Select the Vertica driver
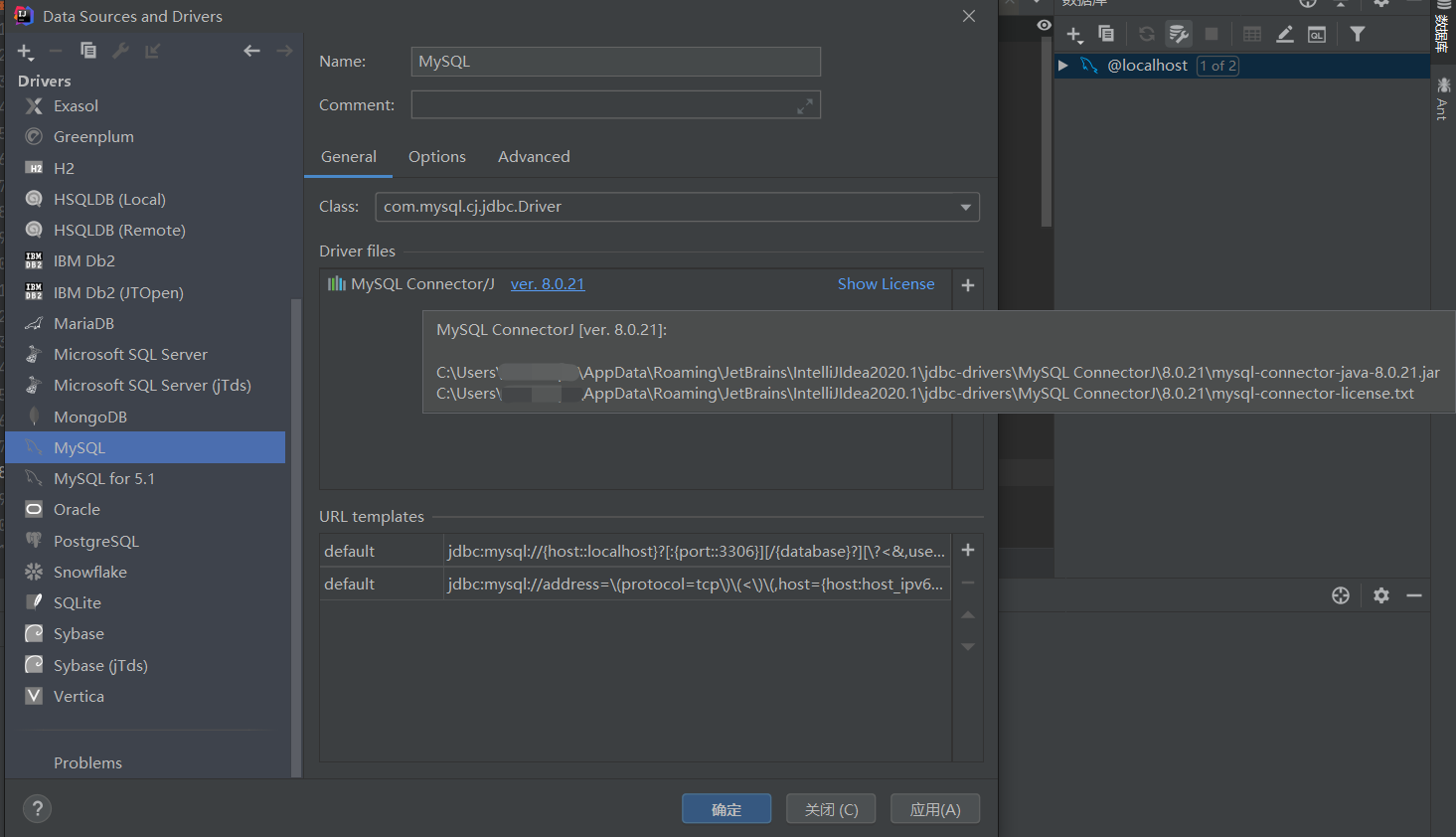 pos(145,697)
